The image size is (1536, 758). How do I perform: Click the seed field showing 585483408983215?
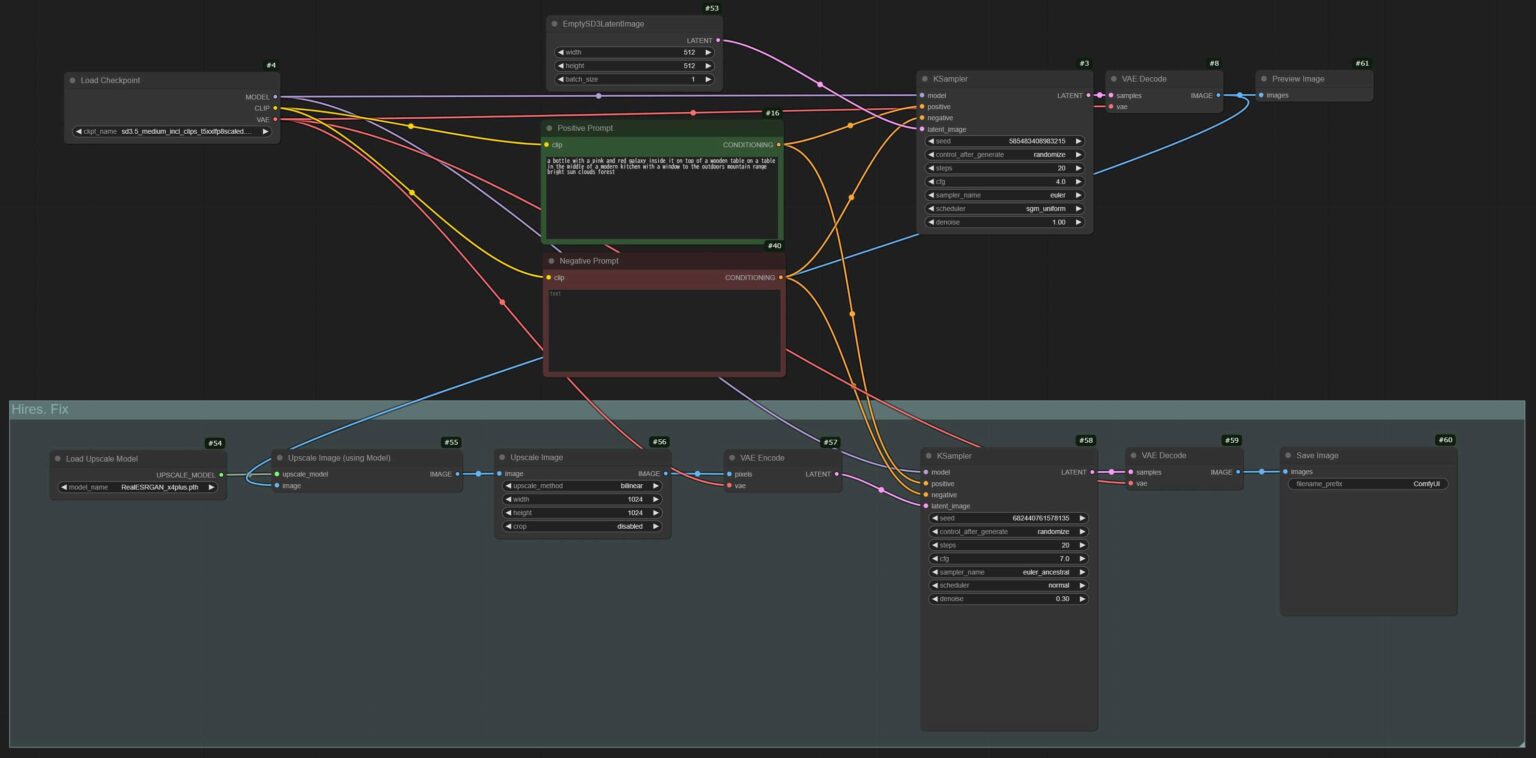(x=1005, y=141)
